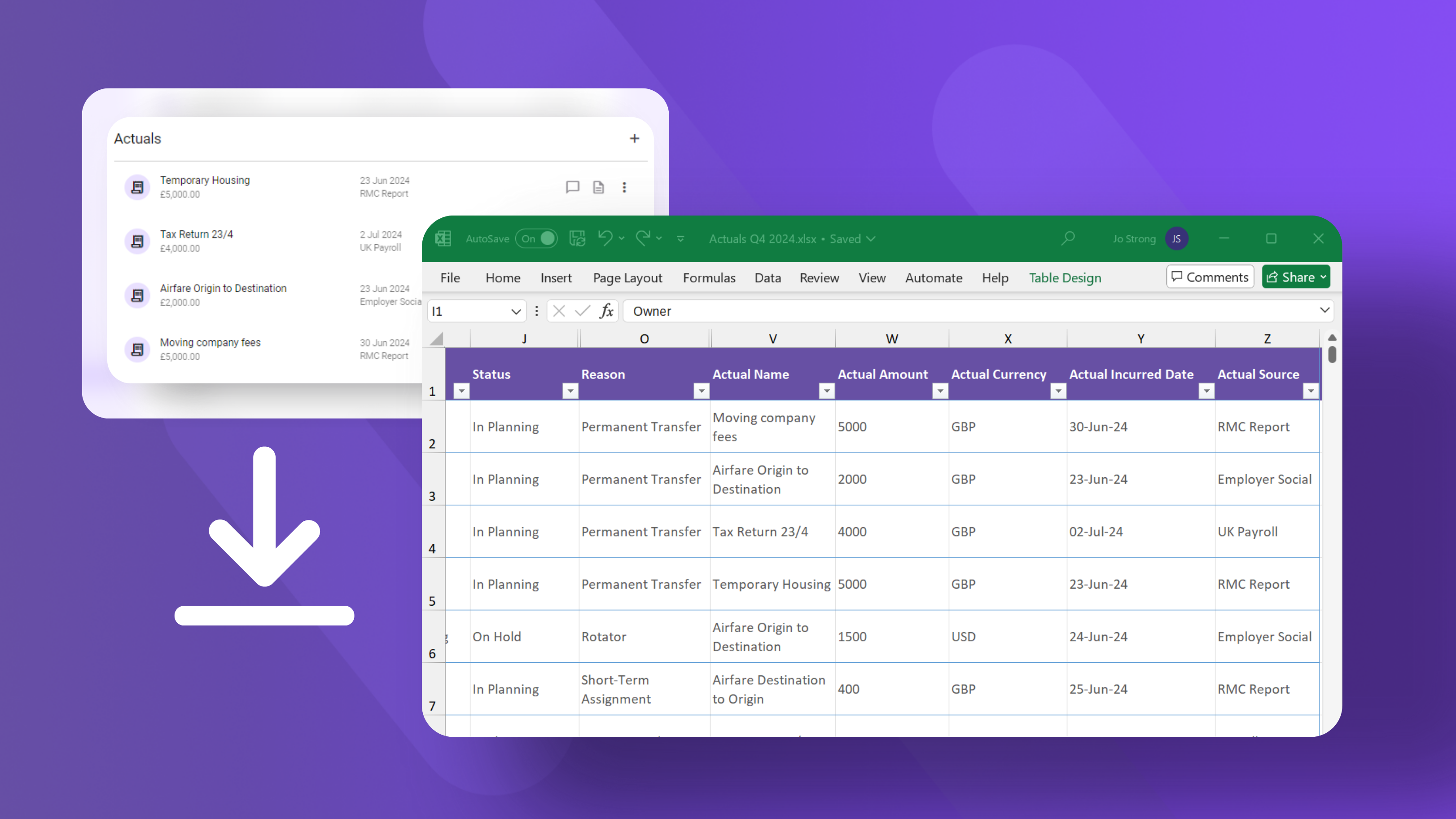Open Actual Currency filter dropdown
This screenshot has width=1456, height=819.
(x=1058, y=391)
